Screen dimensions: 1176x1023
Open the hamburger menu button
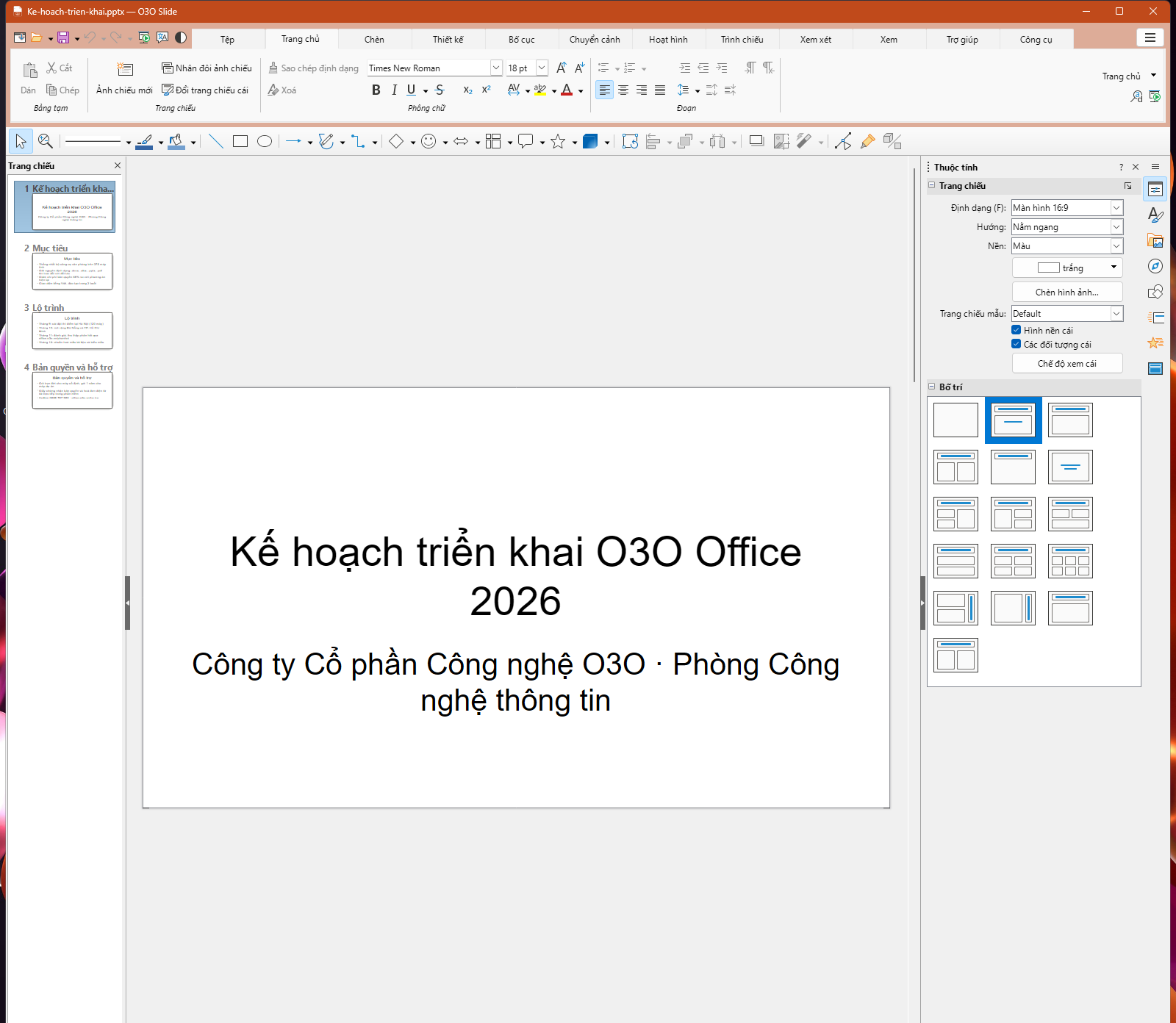coord(1150,37)
